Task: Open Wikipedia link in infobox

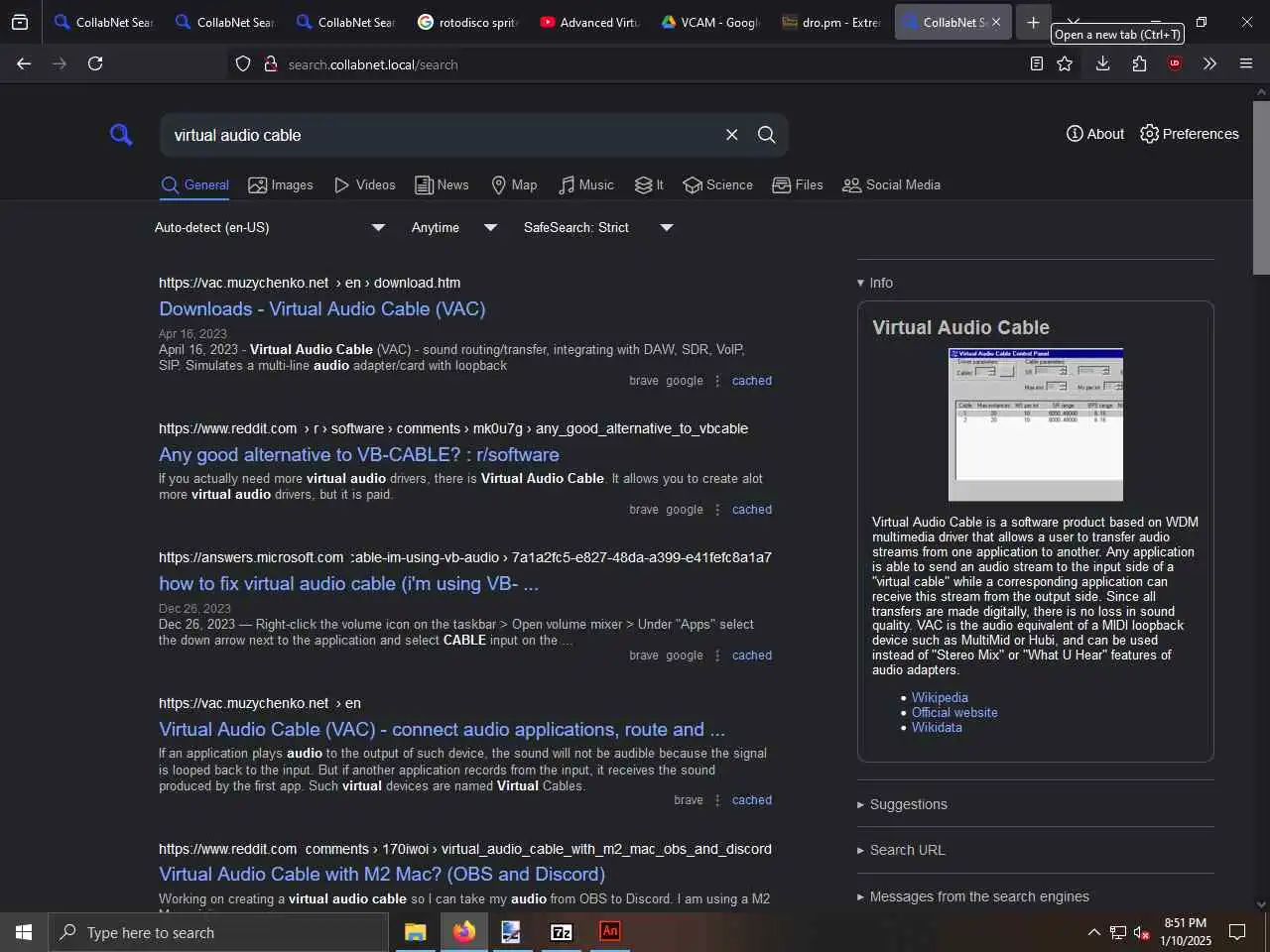Action: tap(940, 697)
